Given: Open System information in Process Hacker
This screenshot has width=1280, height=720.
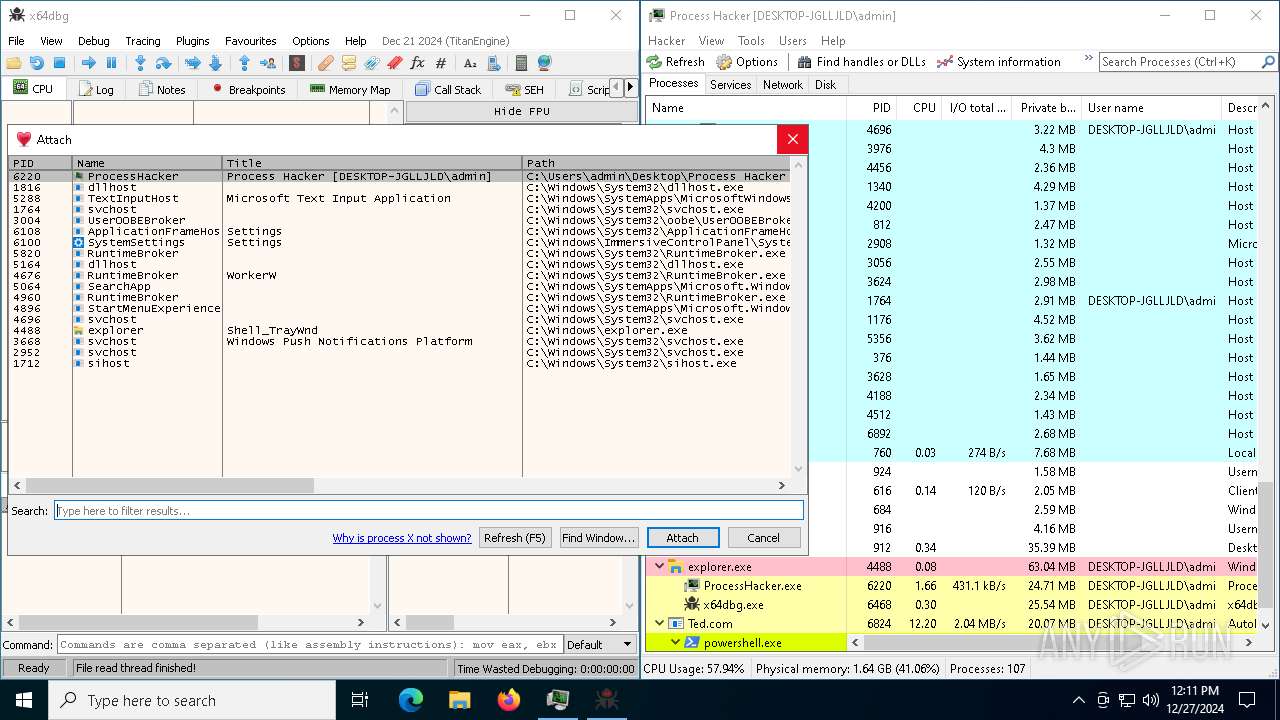Looking at the screenshot, I should (x=999, y=62).
